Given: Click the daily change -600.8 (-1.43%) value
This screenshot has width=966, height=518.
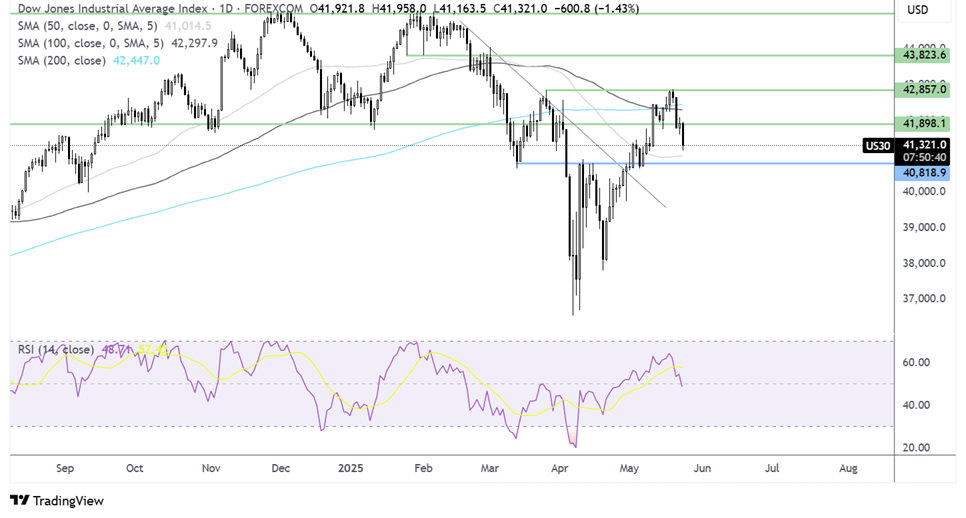Looking at the screenshot, I should (x=595, y=9).
